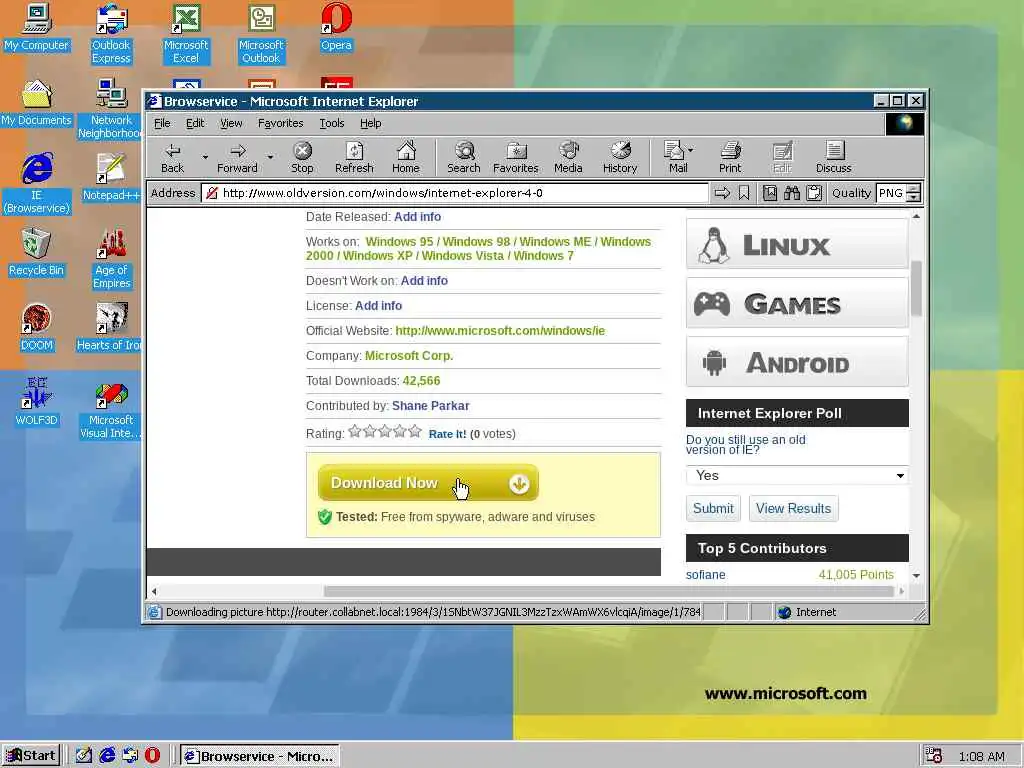Viewport: 1024px width, 768px height.
Task: Go Back in Internet Explorer toolbar
Action: click(x=172, y=158)
